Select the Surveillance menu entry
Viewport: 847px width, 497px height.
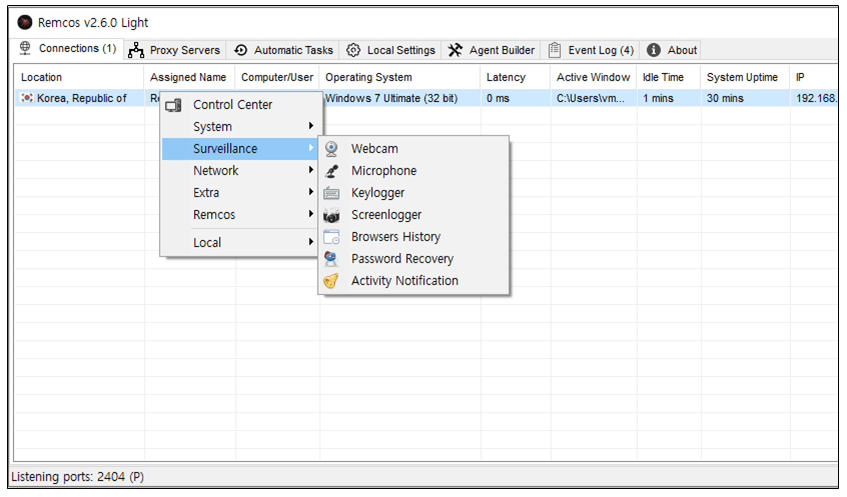240,149
